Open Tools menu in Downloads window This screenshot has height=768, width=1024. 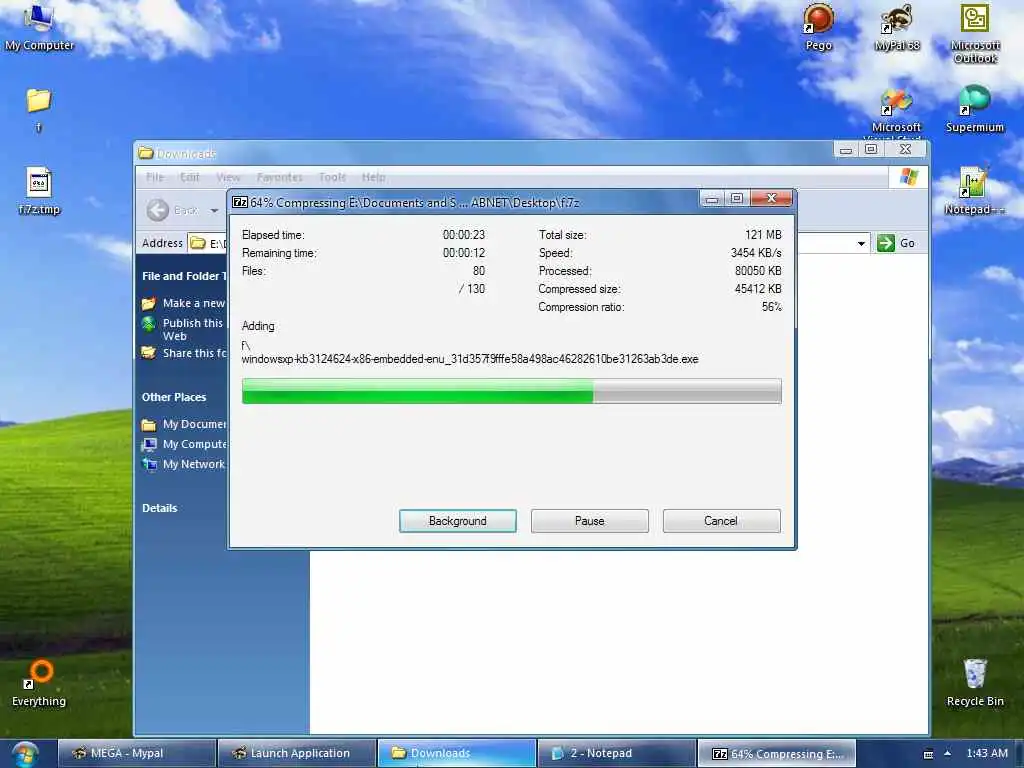click(x=332, y=177)
